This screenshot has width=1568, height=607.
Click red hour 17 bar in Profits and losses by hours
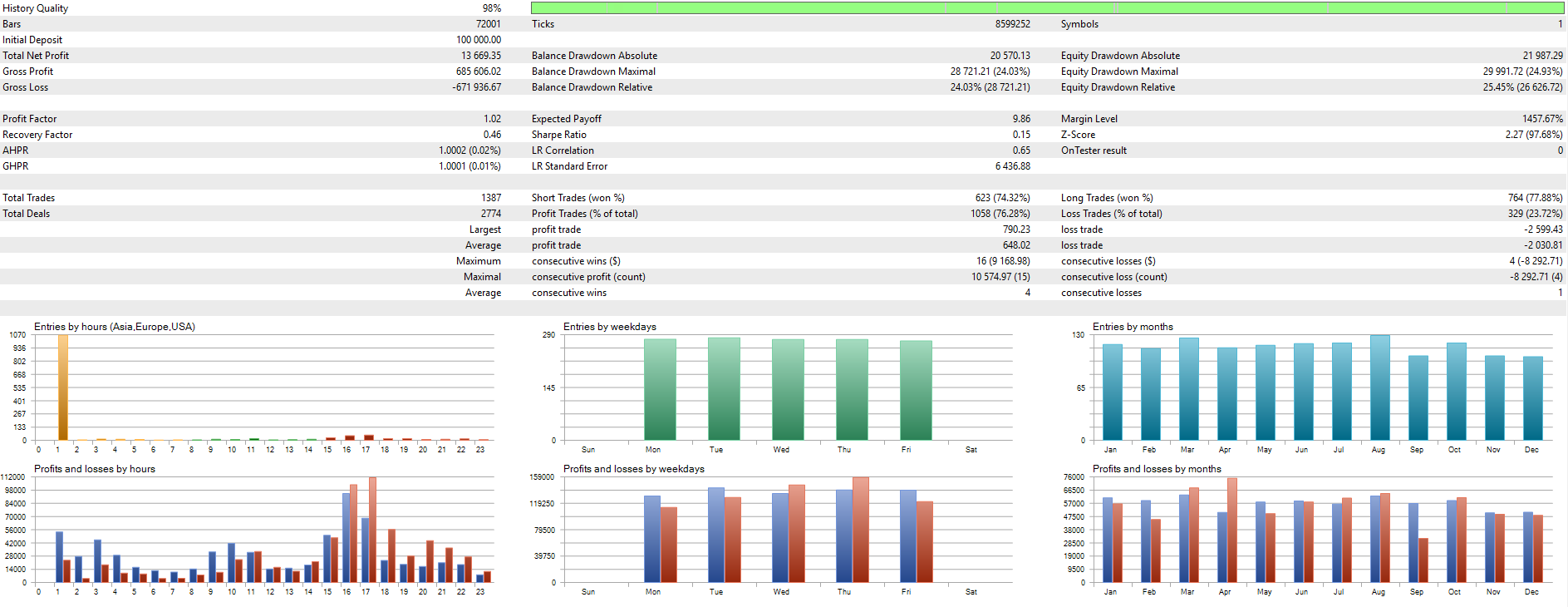click(x=372, y=530)
